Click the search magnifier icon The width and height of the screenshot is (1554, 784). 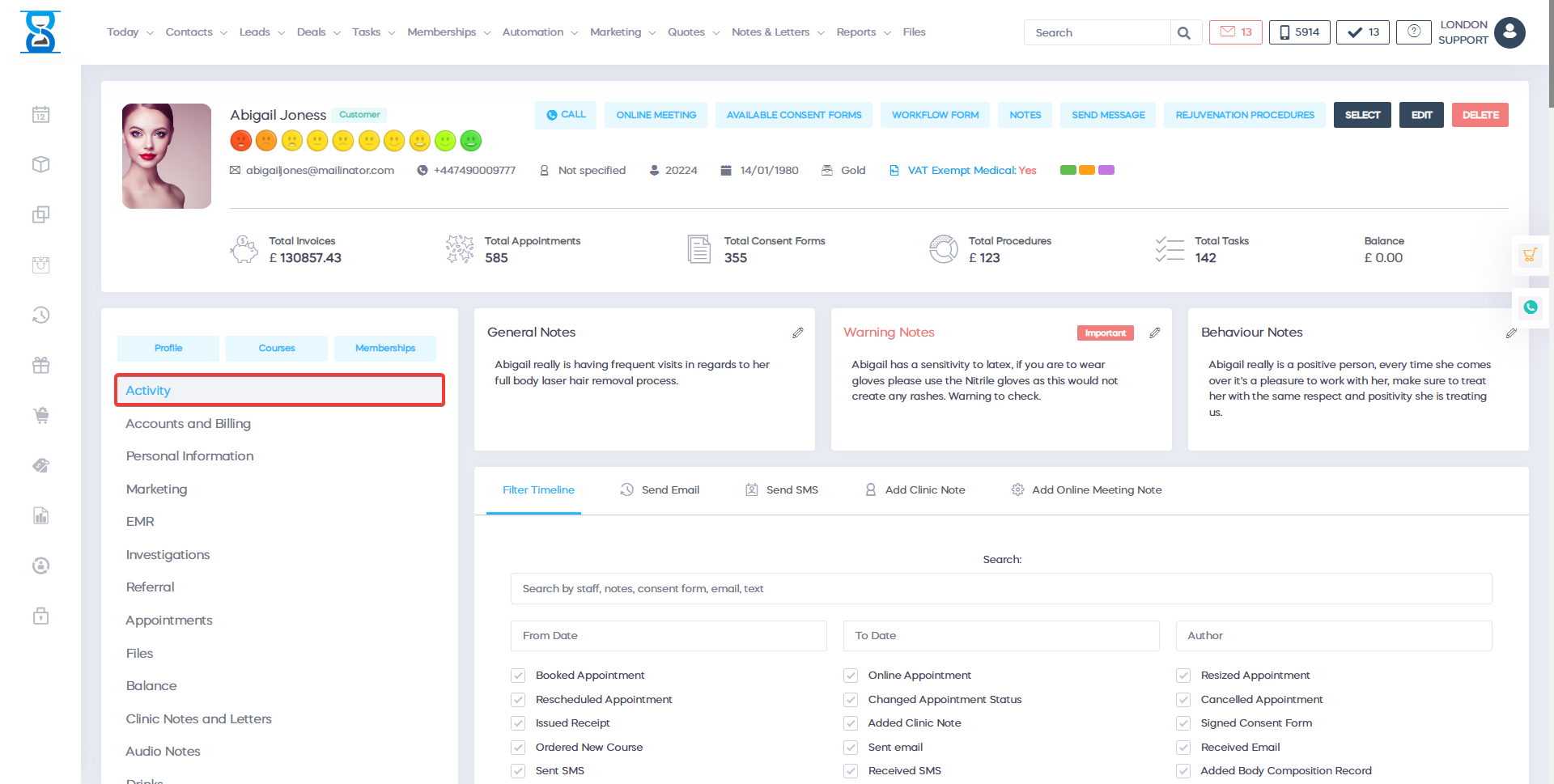point(1184,33)
